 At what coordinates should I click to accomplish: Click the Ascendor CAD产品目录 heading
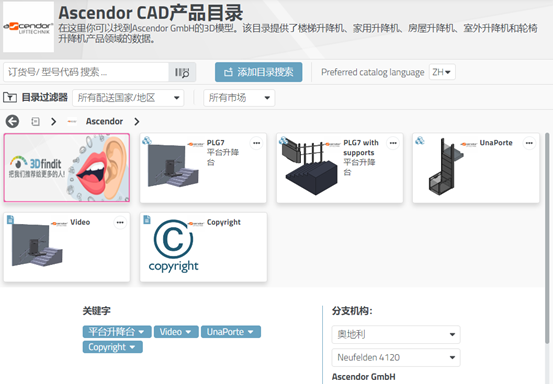pyautogui.click(x=151, y=13)
